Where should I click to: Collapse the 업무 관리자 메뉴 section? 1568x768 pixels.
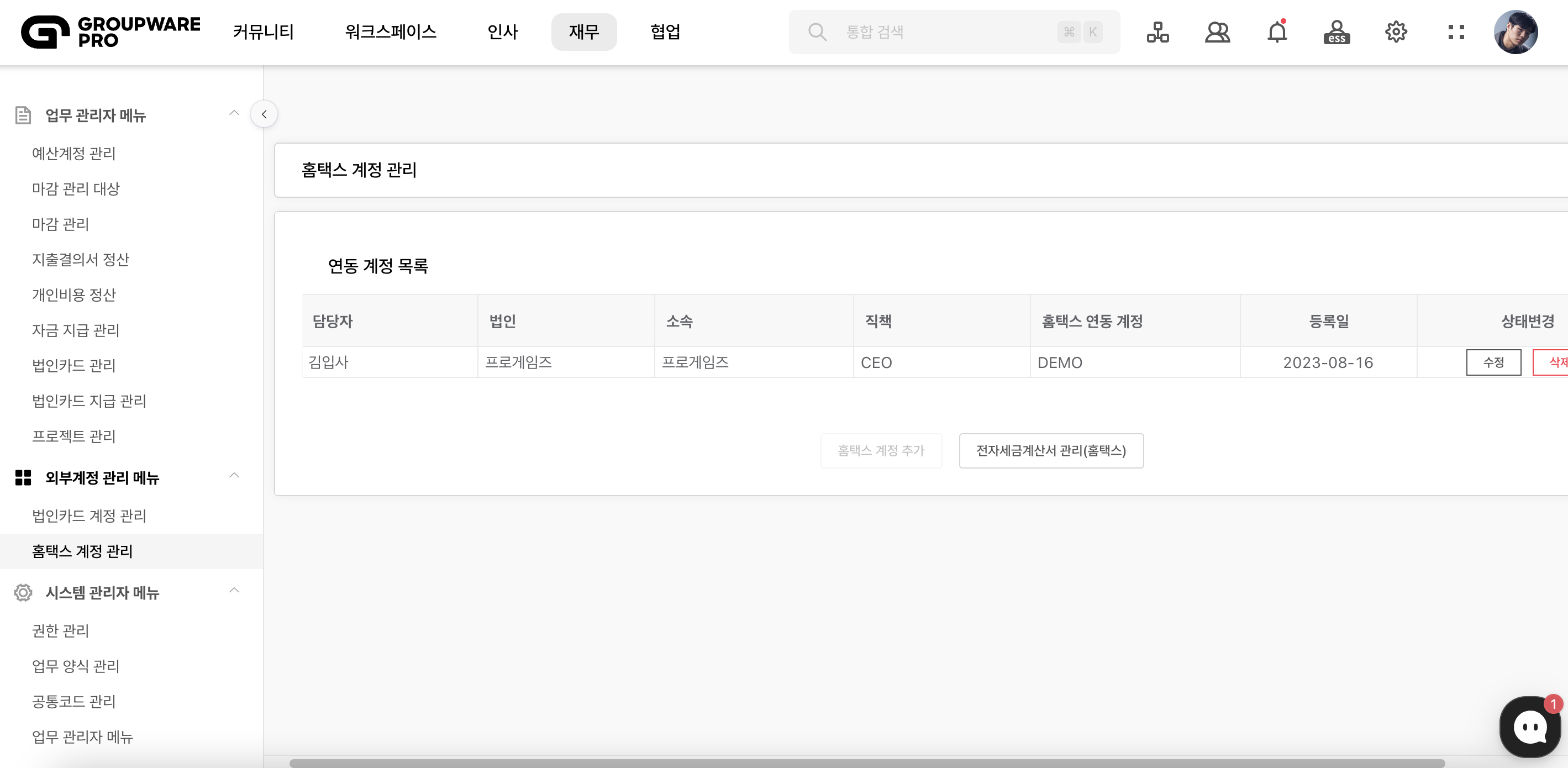[234, 113]
